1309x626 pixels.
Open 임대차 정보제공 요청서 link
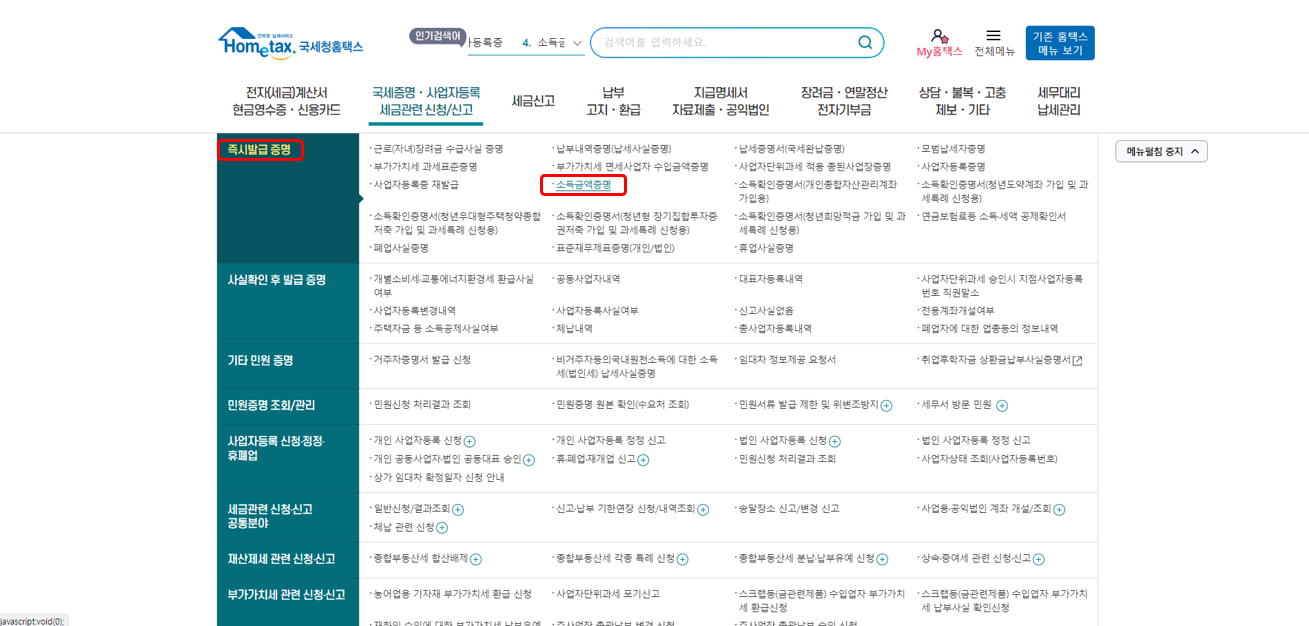click(x=788, y=360)
